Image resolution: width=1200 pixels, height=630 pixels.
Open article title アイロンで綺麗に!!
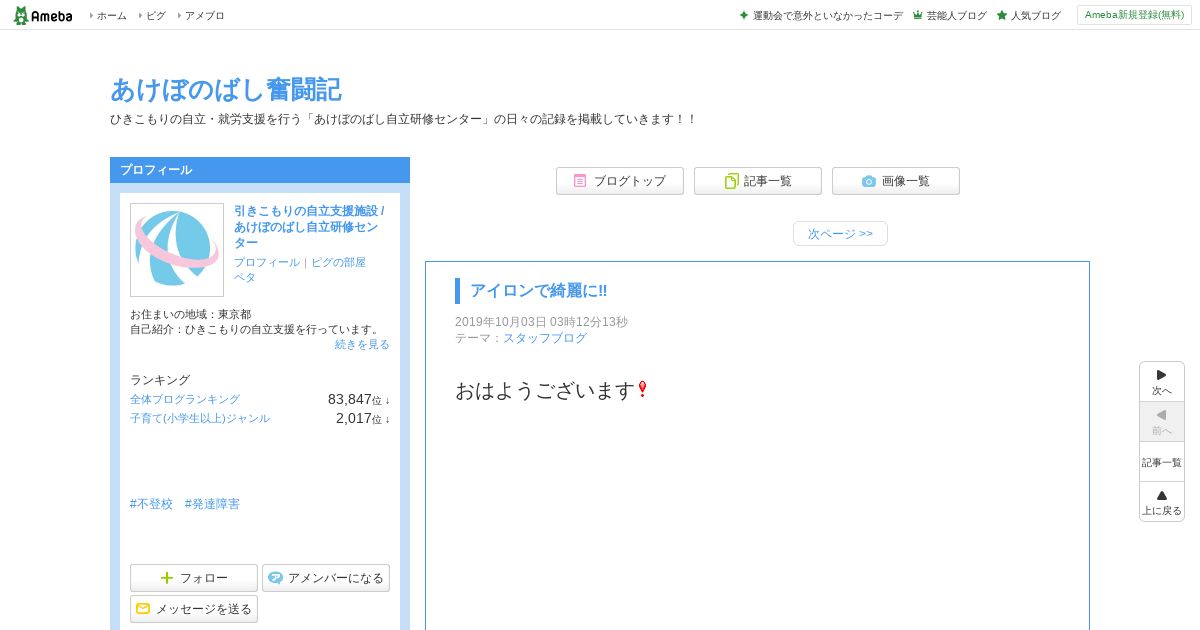(x=538, y=291)
